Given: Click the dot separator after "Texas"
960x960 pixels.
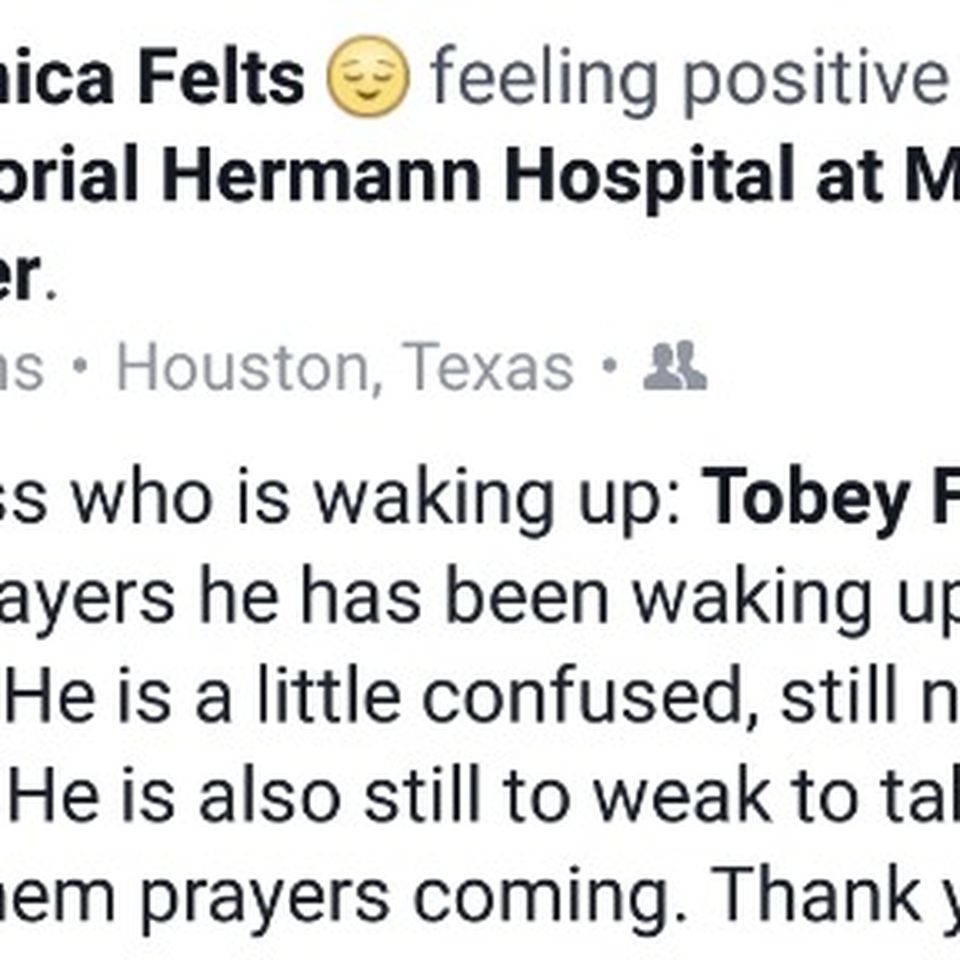Looking at the screenshot, I should (609, 367).
